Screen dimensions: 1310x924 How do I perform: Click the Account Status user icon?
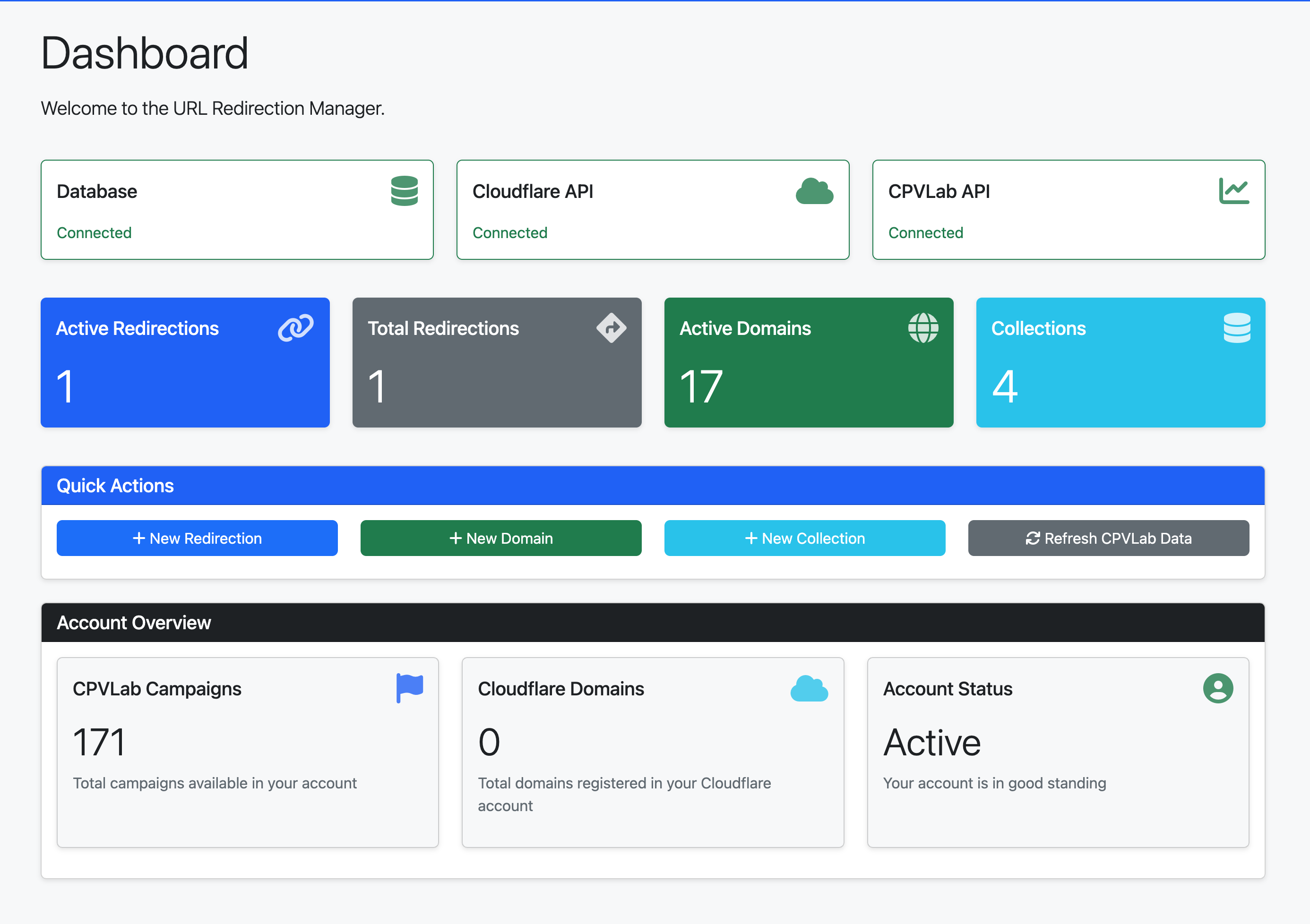pyautogui.click(x=1218, y=688)
